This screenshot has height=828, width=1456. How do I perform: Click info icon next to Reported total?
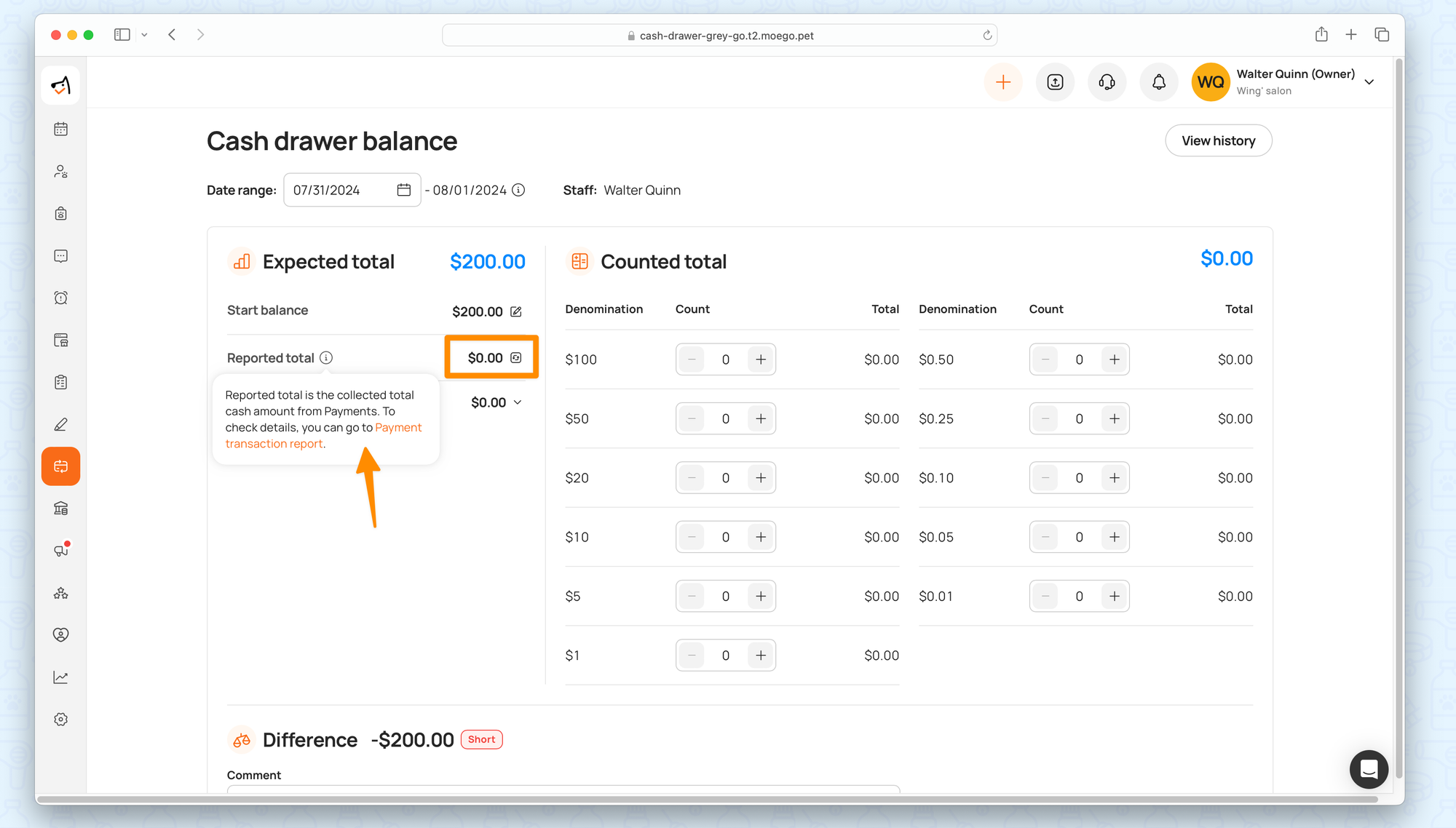[x=326, y=358]
